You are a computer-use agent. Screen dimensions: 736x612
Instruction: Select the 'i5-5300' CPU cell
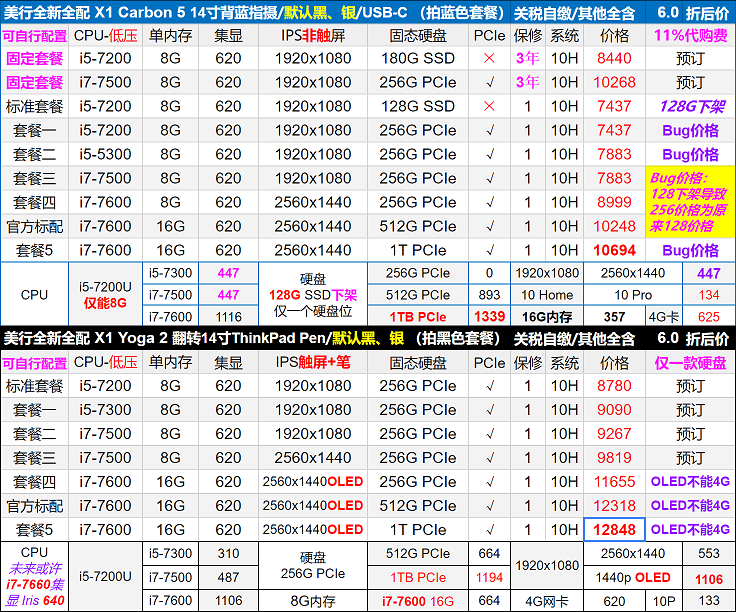click(x=105, y=154)
